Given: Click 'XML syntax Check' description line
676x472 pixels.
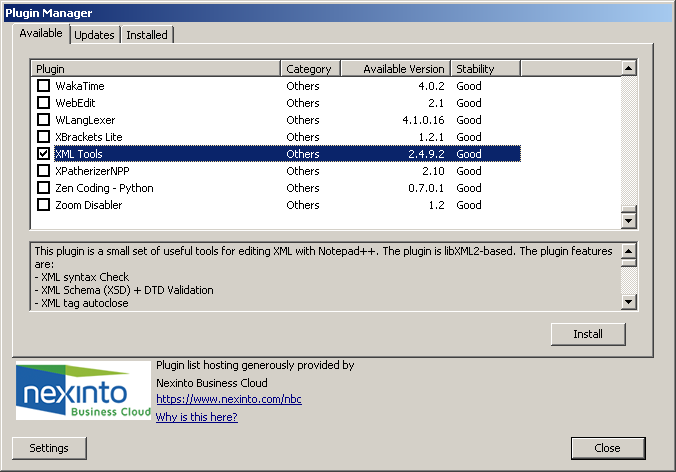Looking at the screenshot, I should coord(82,277).
